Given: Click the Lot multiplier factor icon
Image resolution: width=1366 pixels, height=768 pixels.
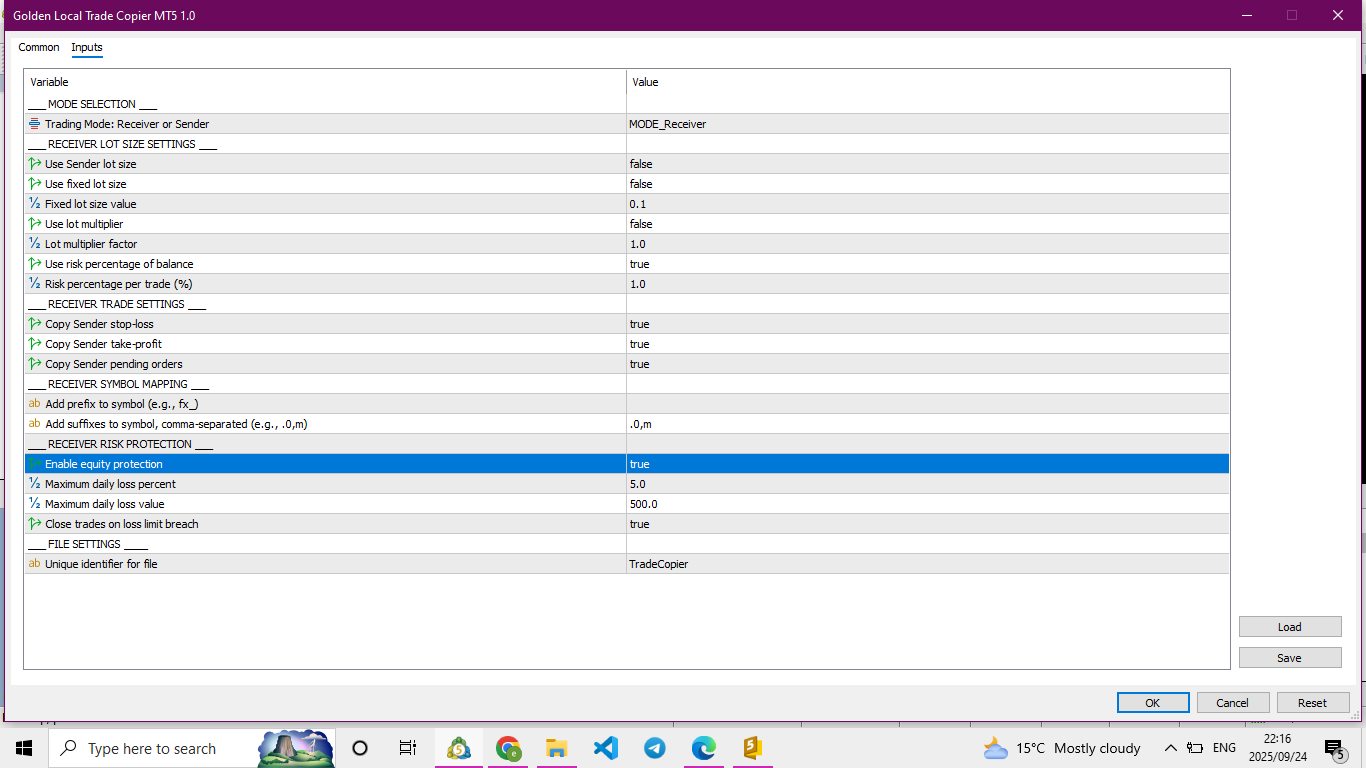Looking at the screenshot, I should 35,244.
